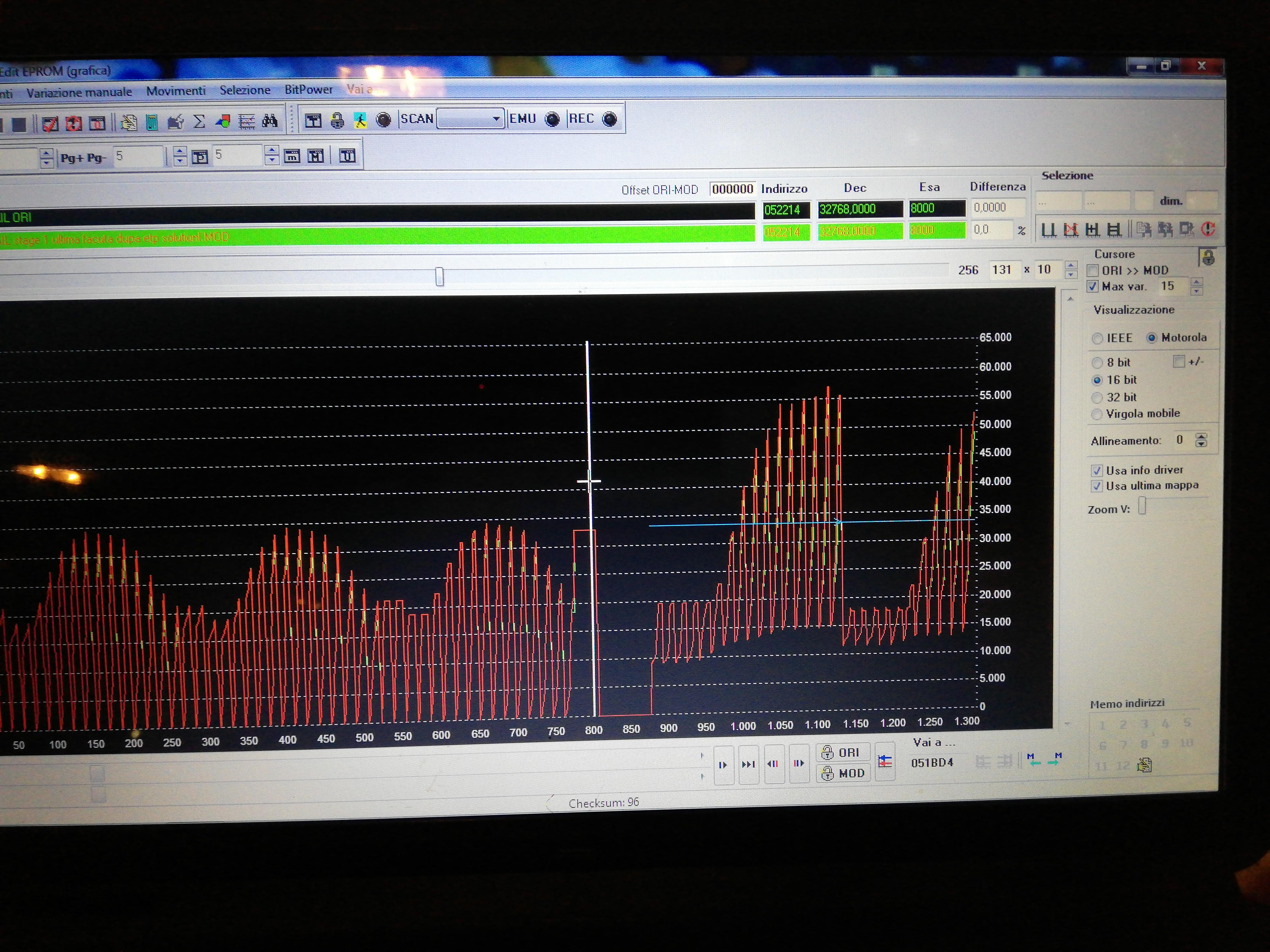Image resolution: width=1270 pixels, height=952 pixels.
Task: Uncheck the Max var. checkbox
Action: [1093, 286]
